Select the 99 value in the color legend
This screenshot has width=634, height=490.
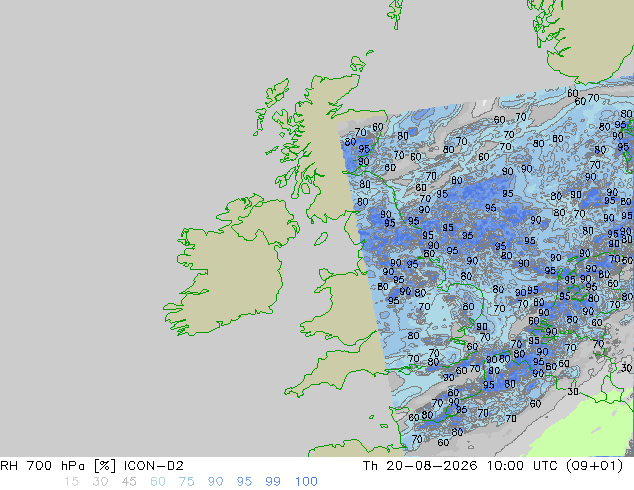point(273,482)
